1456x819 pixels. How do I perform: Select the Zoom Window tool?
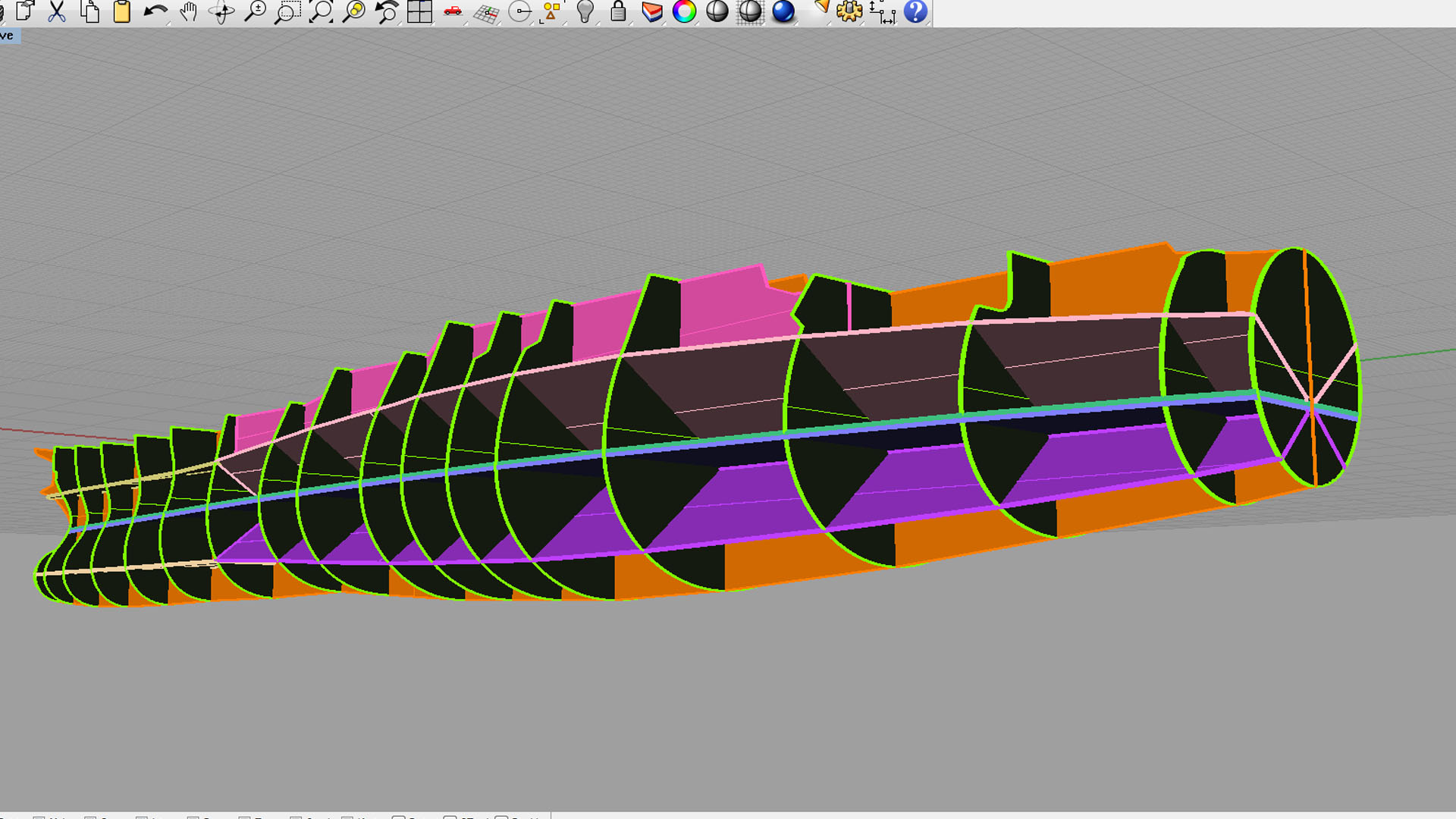[287, 11]
